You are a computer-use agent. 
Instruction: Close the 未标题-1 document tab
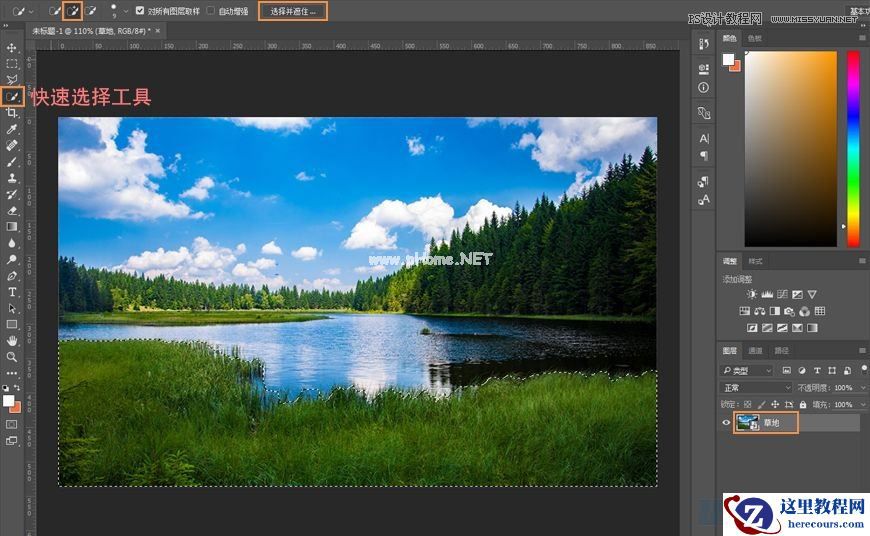coord(158,31)
